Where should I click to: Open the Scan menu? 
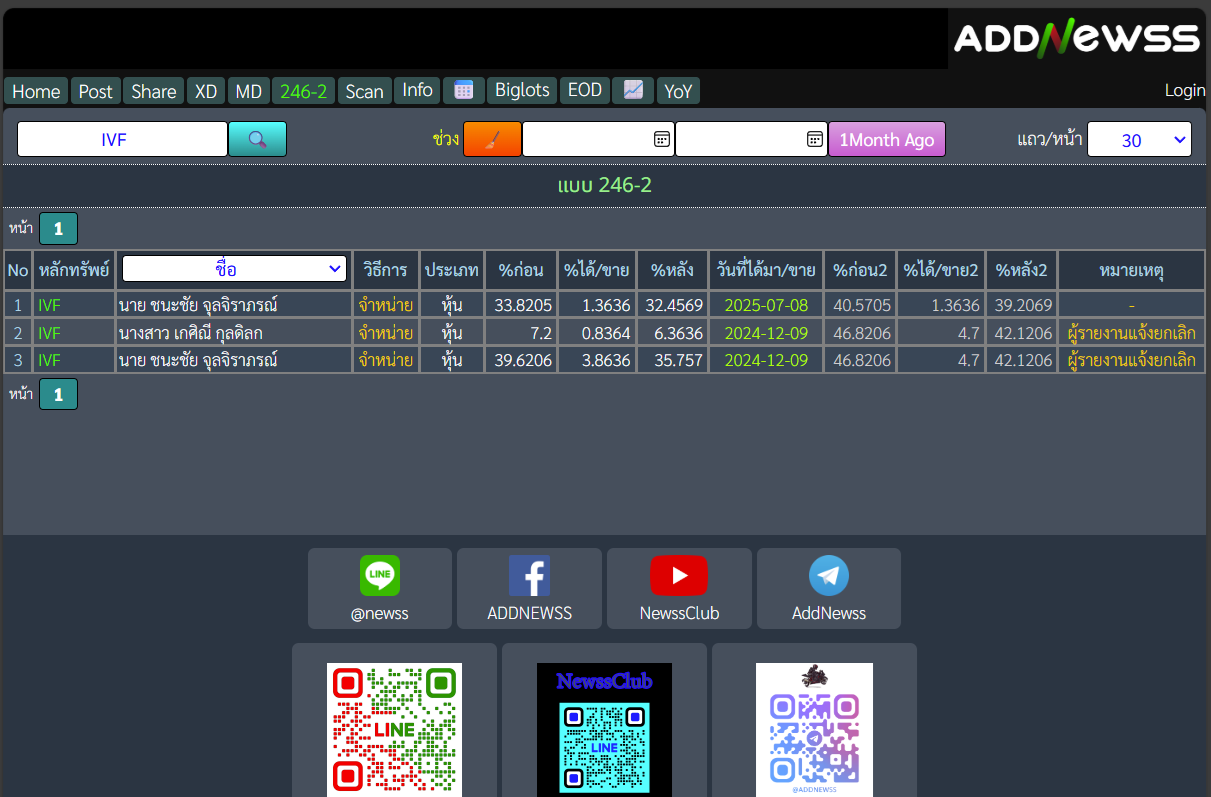[364, 91]
